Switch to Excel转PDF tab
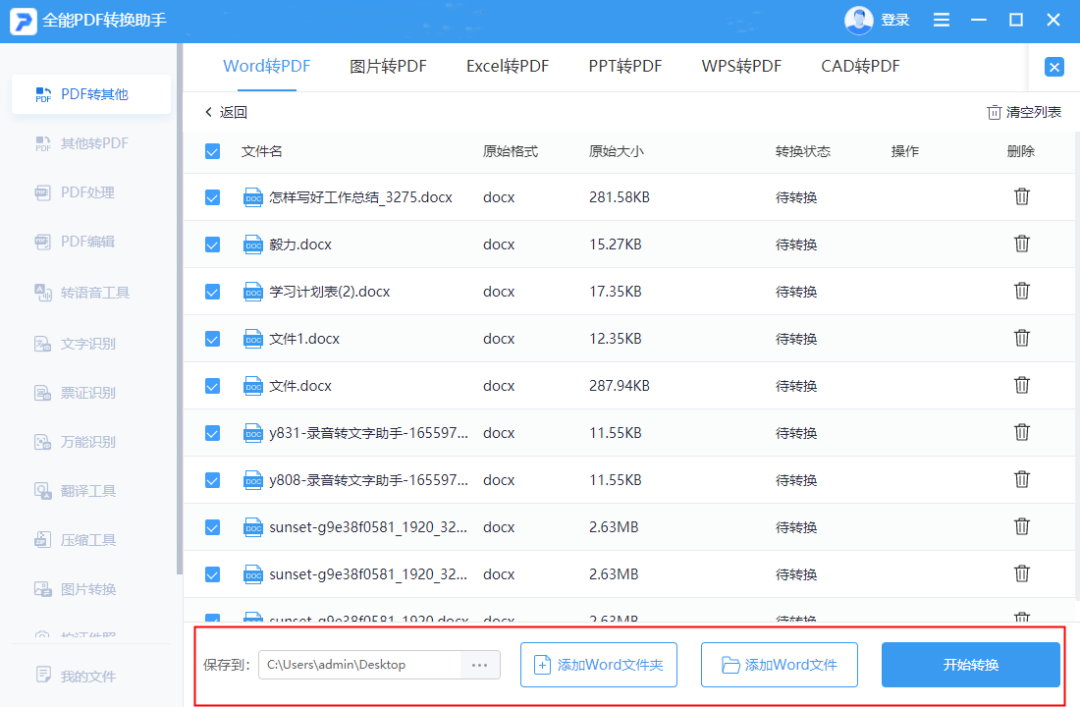This screenshot has height=707, width=1080. pos(507,66)
